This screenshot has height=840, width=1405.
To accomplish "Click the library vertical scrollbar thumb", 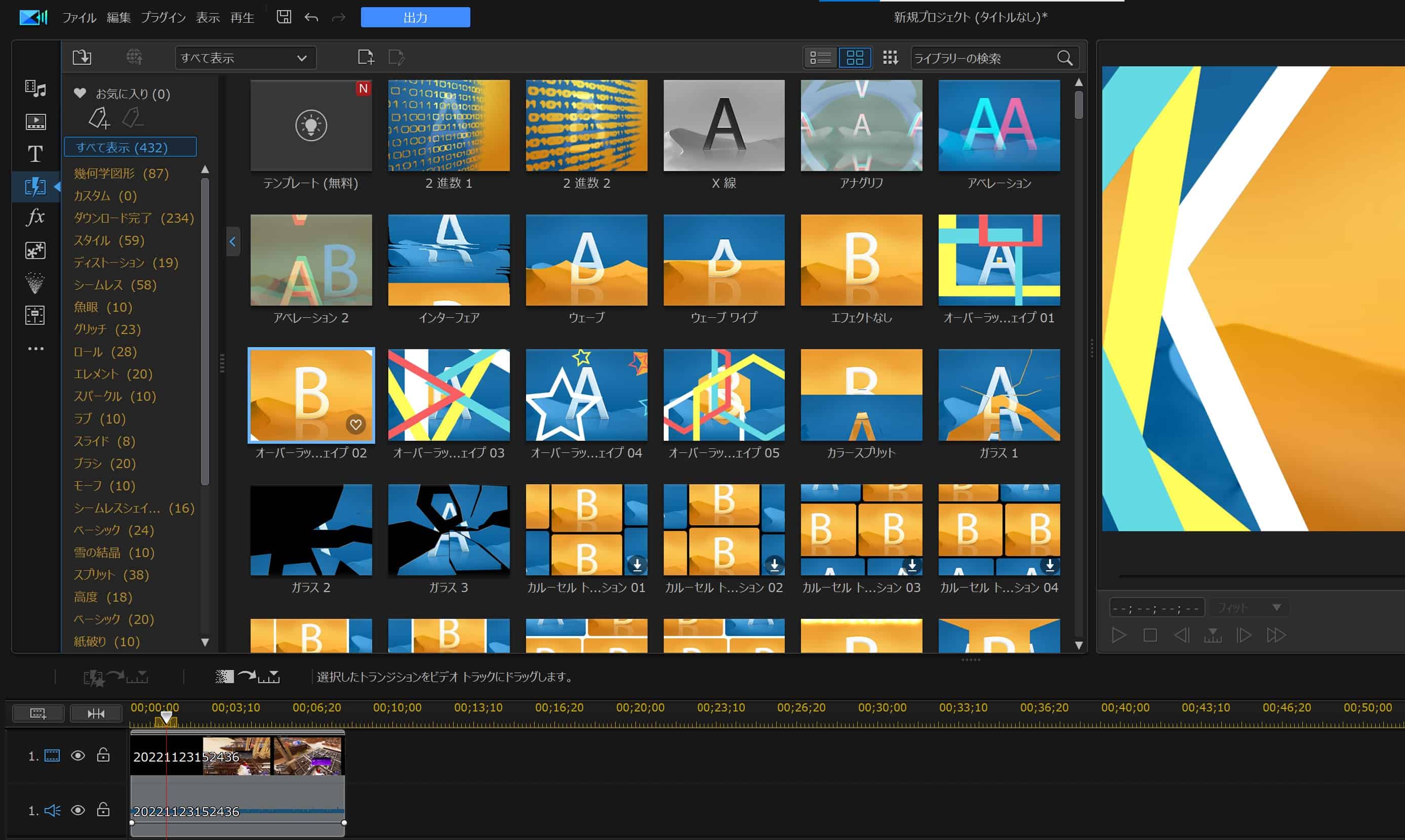I will (1079, 104).
